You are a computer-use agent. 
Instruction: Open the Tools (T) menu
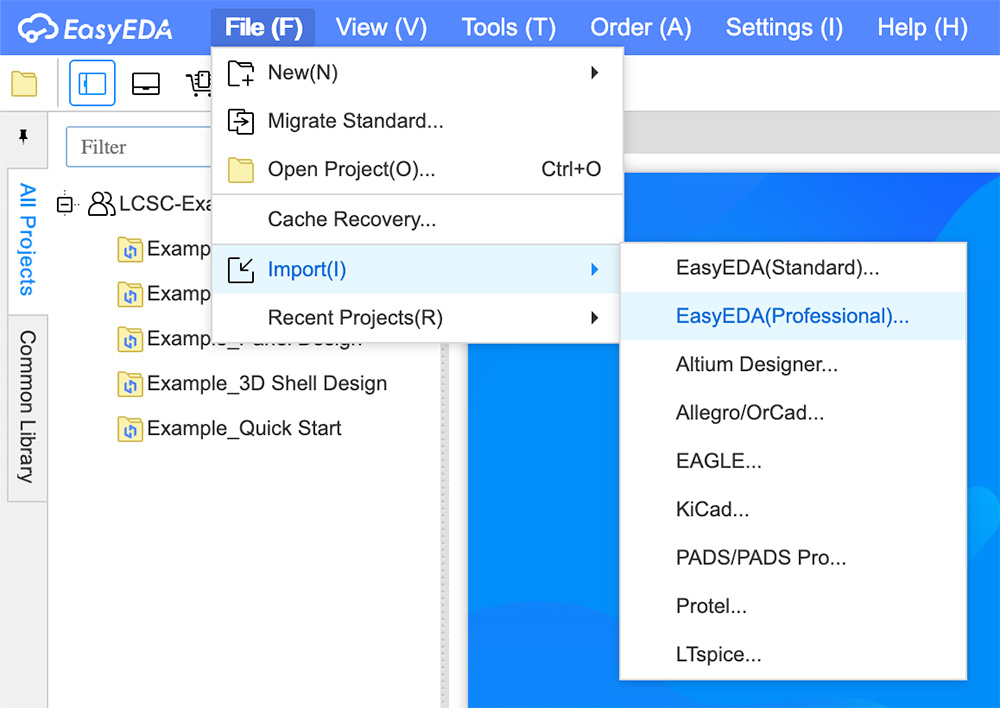(508, 27)
